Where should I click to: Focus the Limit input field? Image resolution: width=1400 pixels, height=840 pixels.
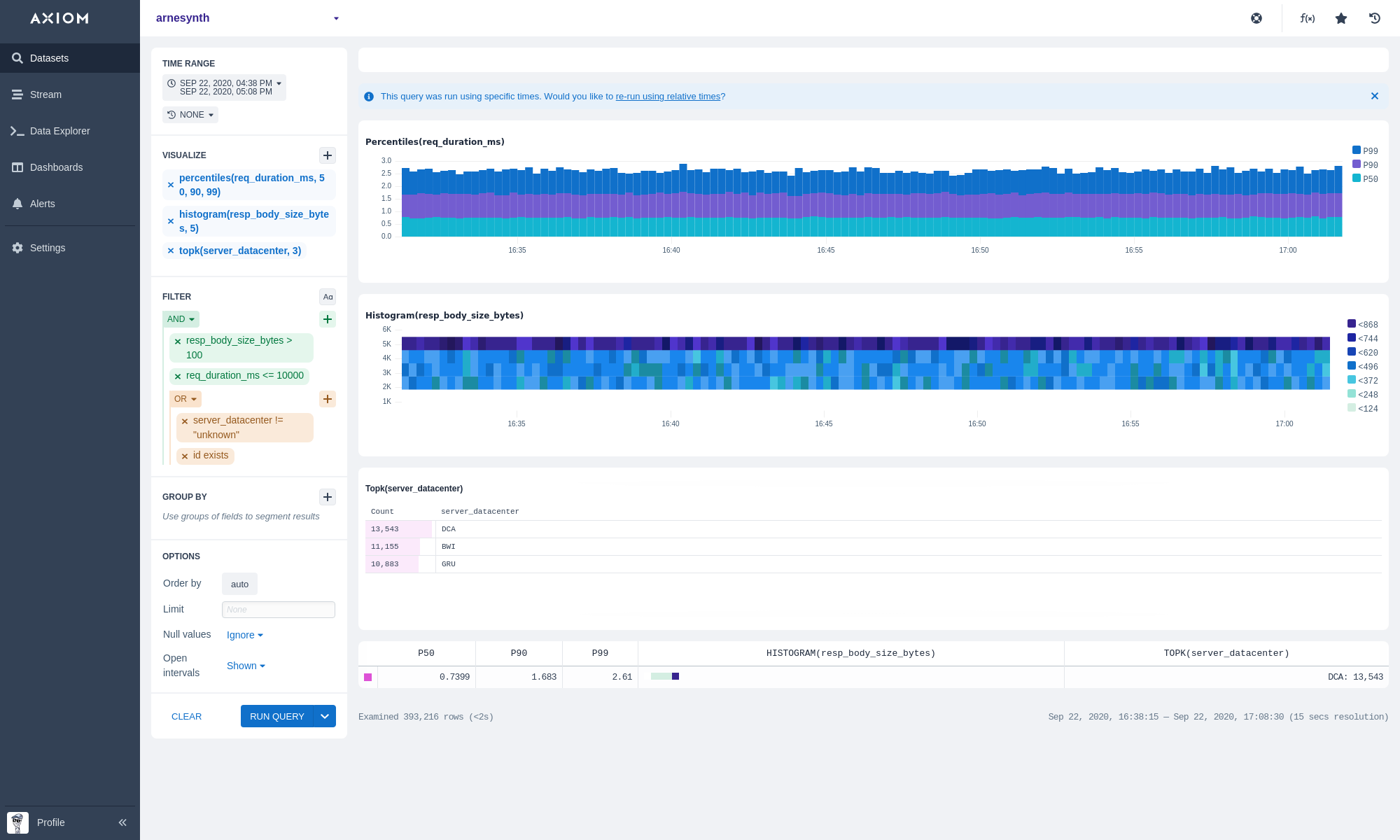point(278,610)
